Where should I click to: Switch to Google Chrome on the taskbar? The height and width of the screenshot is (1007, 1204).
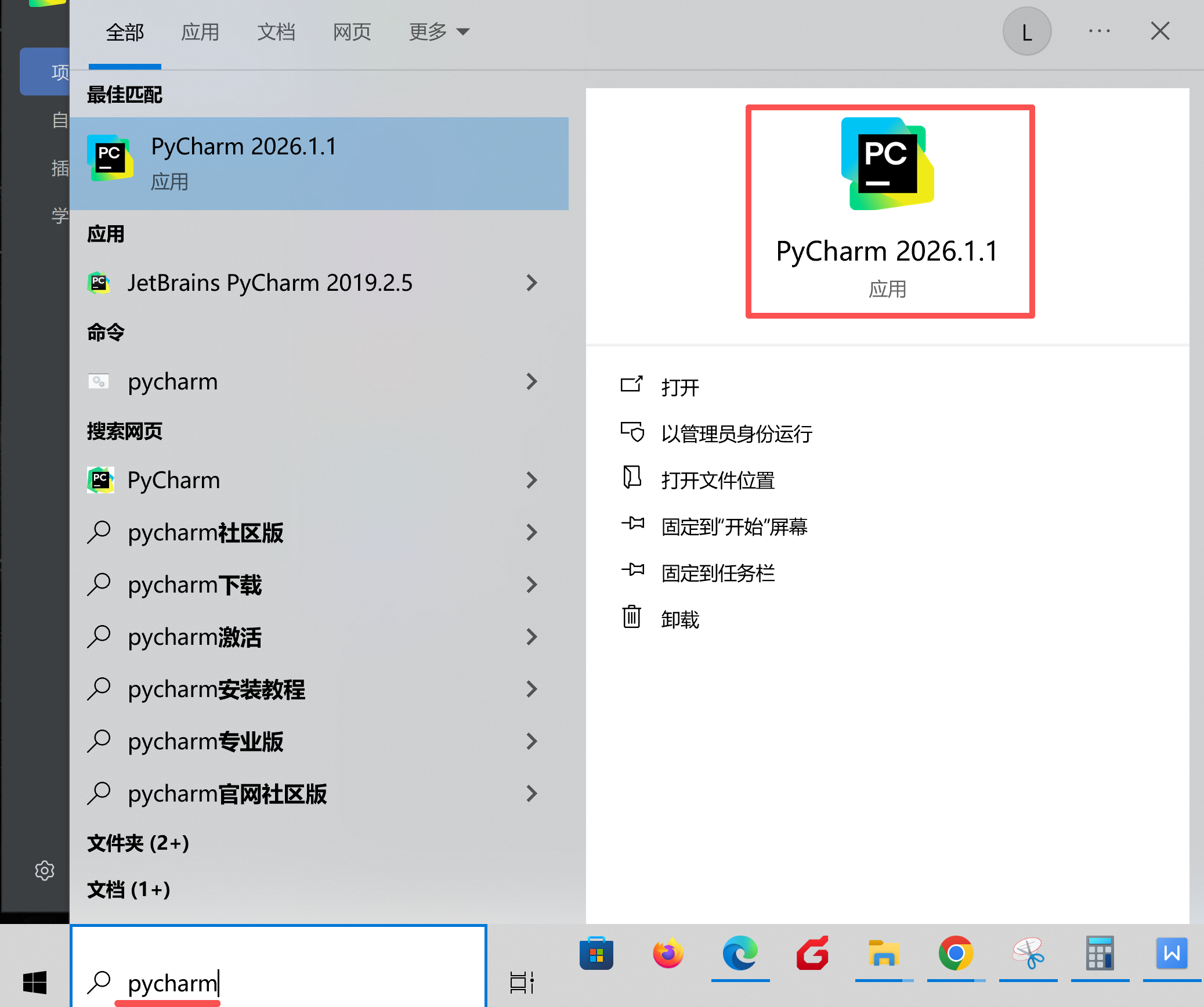(x=956, y=954)
